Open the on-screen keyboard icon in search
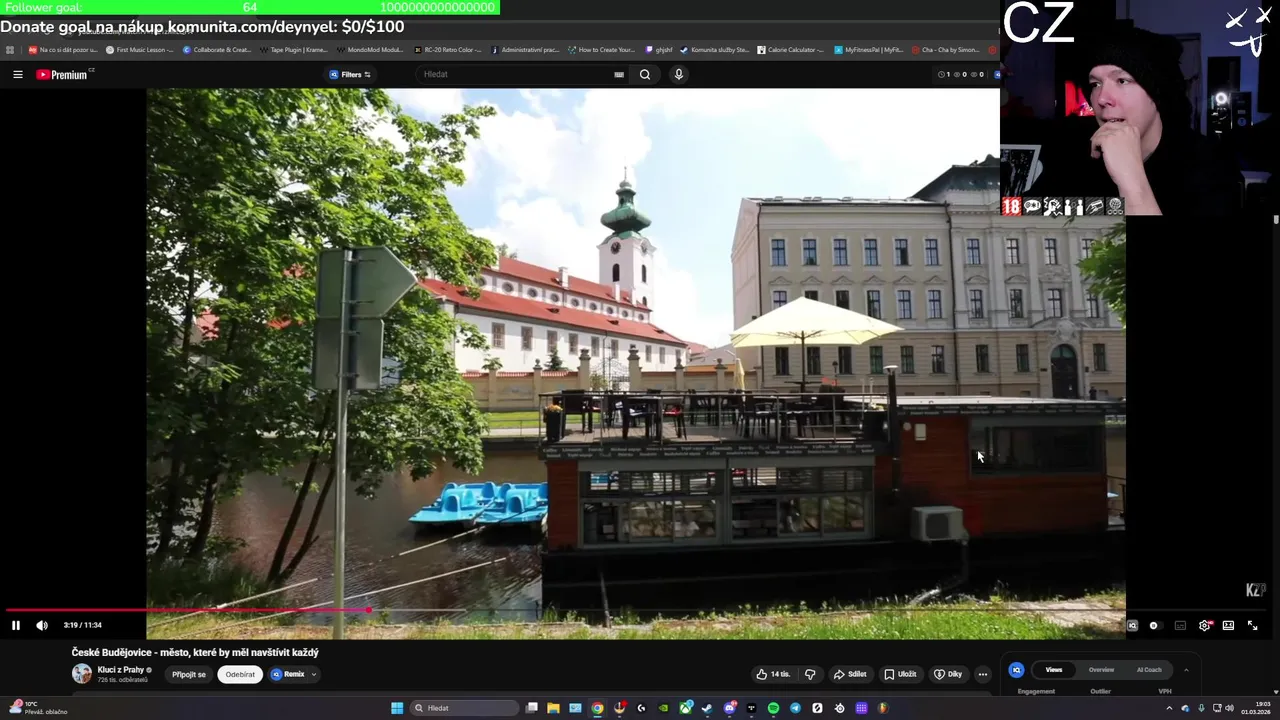This screenshot has height=720, width=1280. (x=619, y=74)
